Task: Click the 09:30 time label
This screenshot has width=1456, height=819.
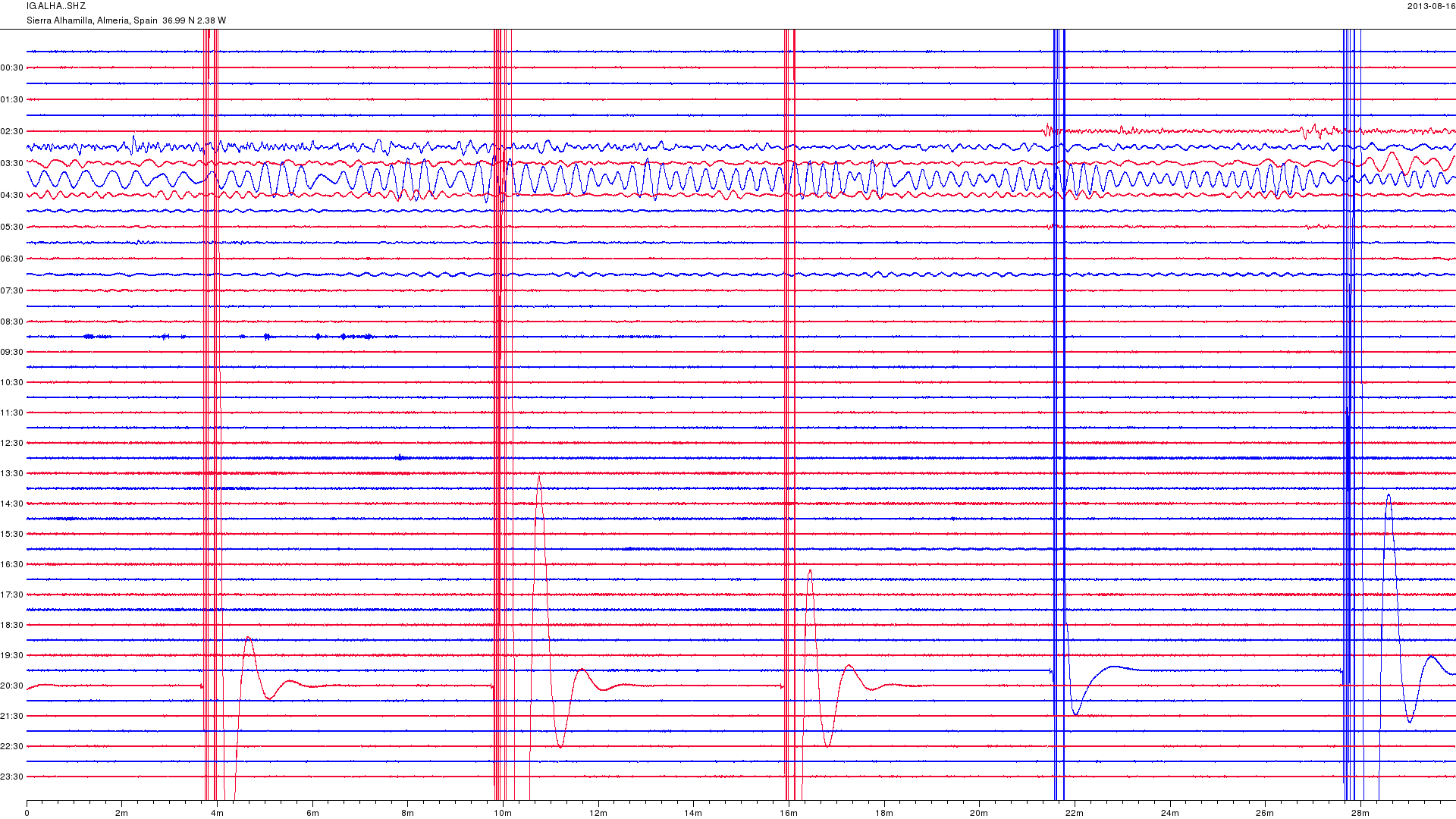Action: pyautogui.click(x=12, y=352)
